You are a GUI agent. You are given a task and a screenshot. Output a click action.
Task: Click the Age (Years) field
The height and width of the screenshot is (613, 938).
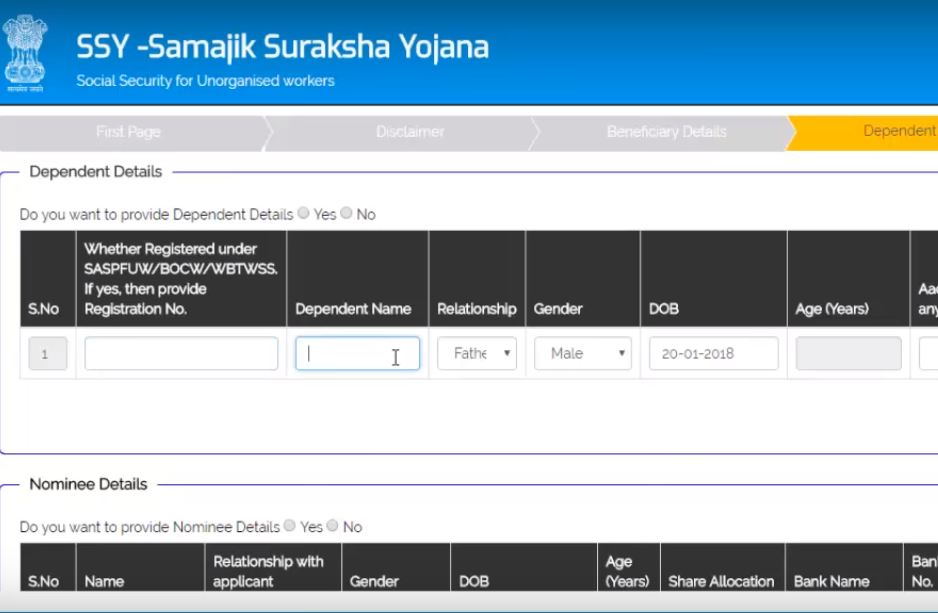point(848,353)
